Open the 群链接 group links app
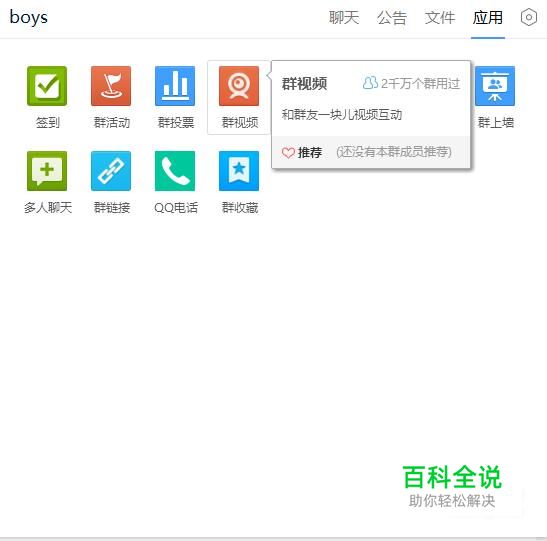 111,171
